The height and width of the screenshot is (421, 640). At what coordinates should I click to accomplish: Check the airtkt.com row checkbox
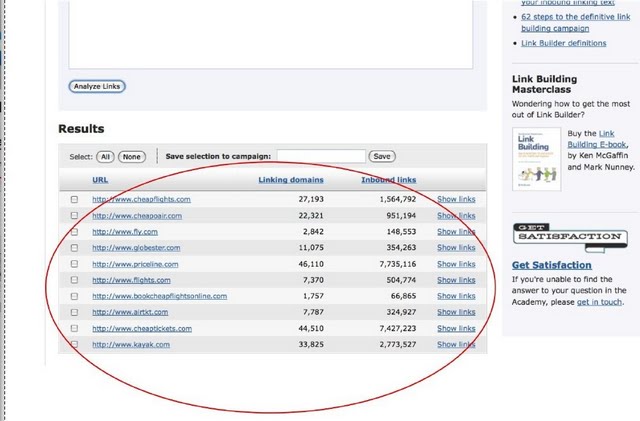click(74, 312)
